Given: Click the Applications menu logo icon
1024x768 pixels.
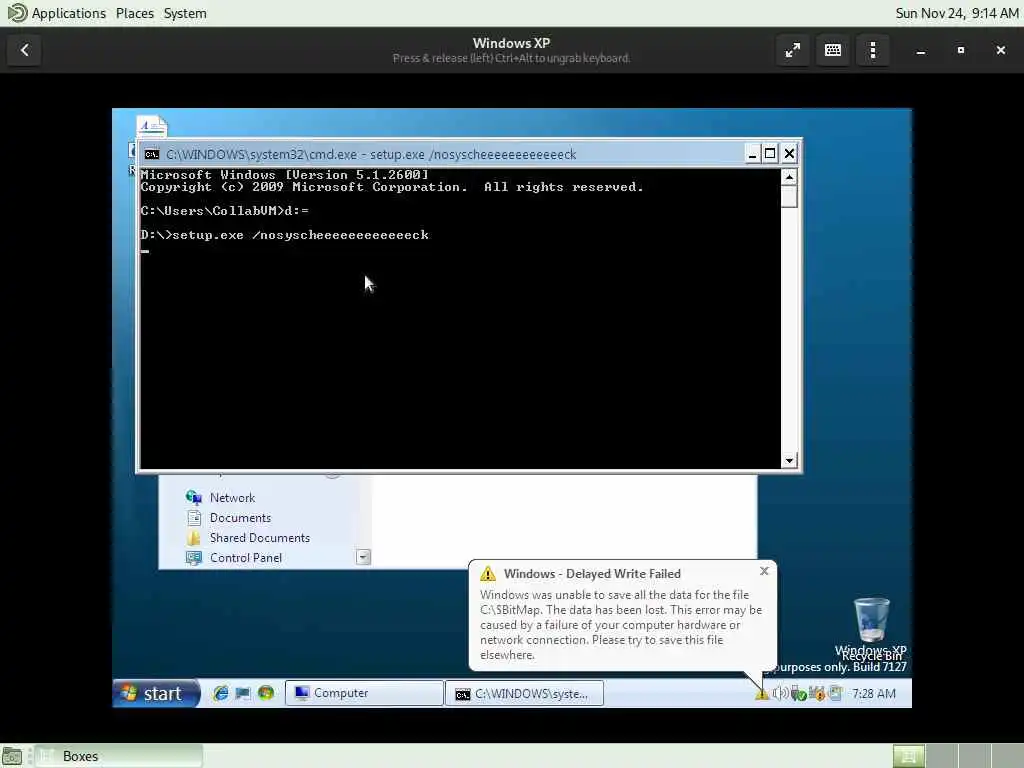Looking at the screenshot, I should (x=17, y=13).
